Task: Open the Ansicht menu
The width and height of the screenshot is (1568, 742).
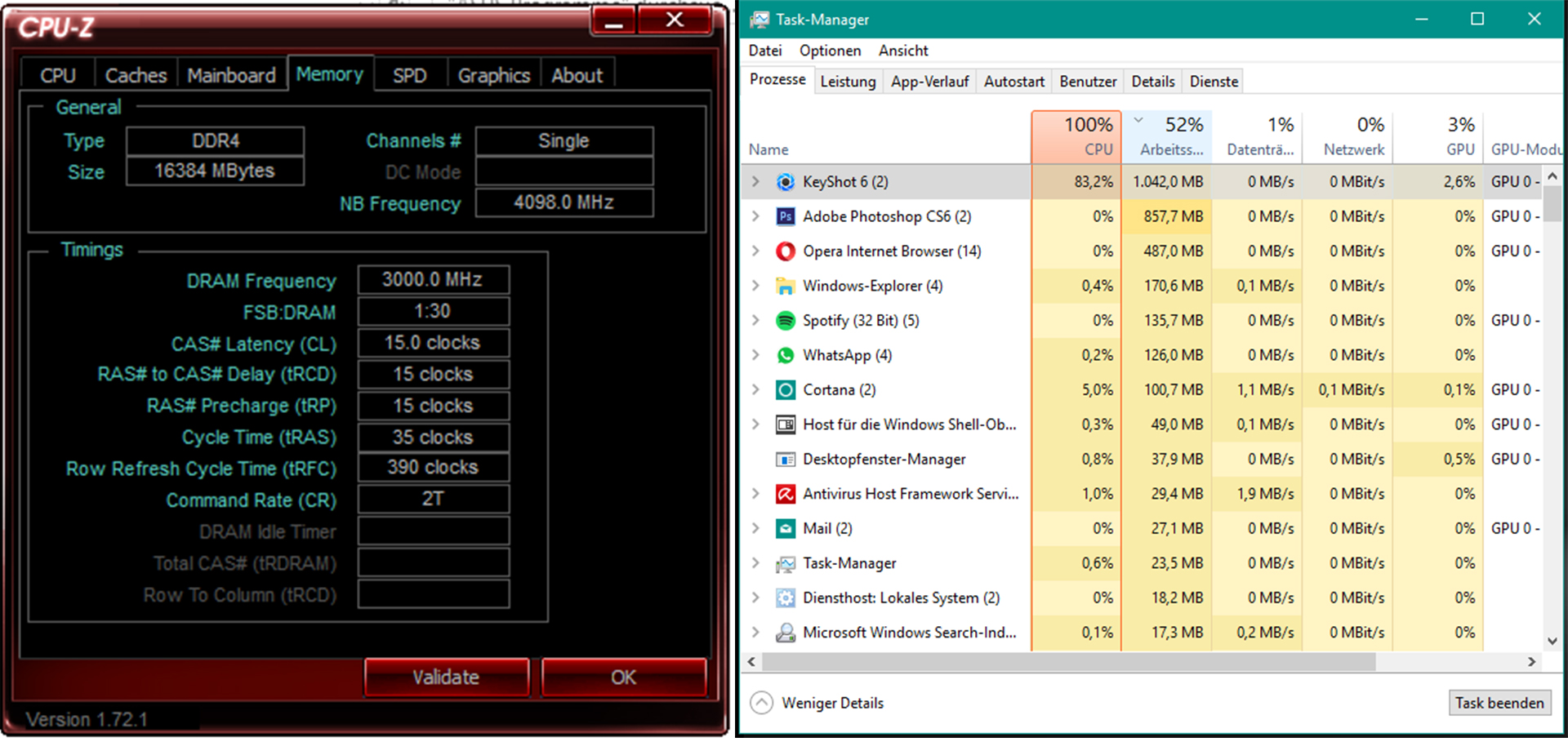Action: 903,51
